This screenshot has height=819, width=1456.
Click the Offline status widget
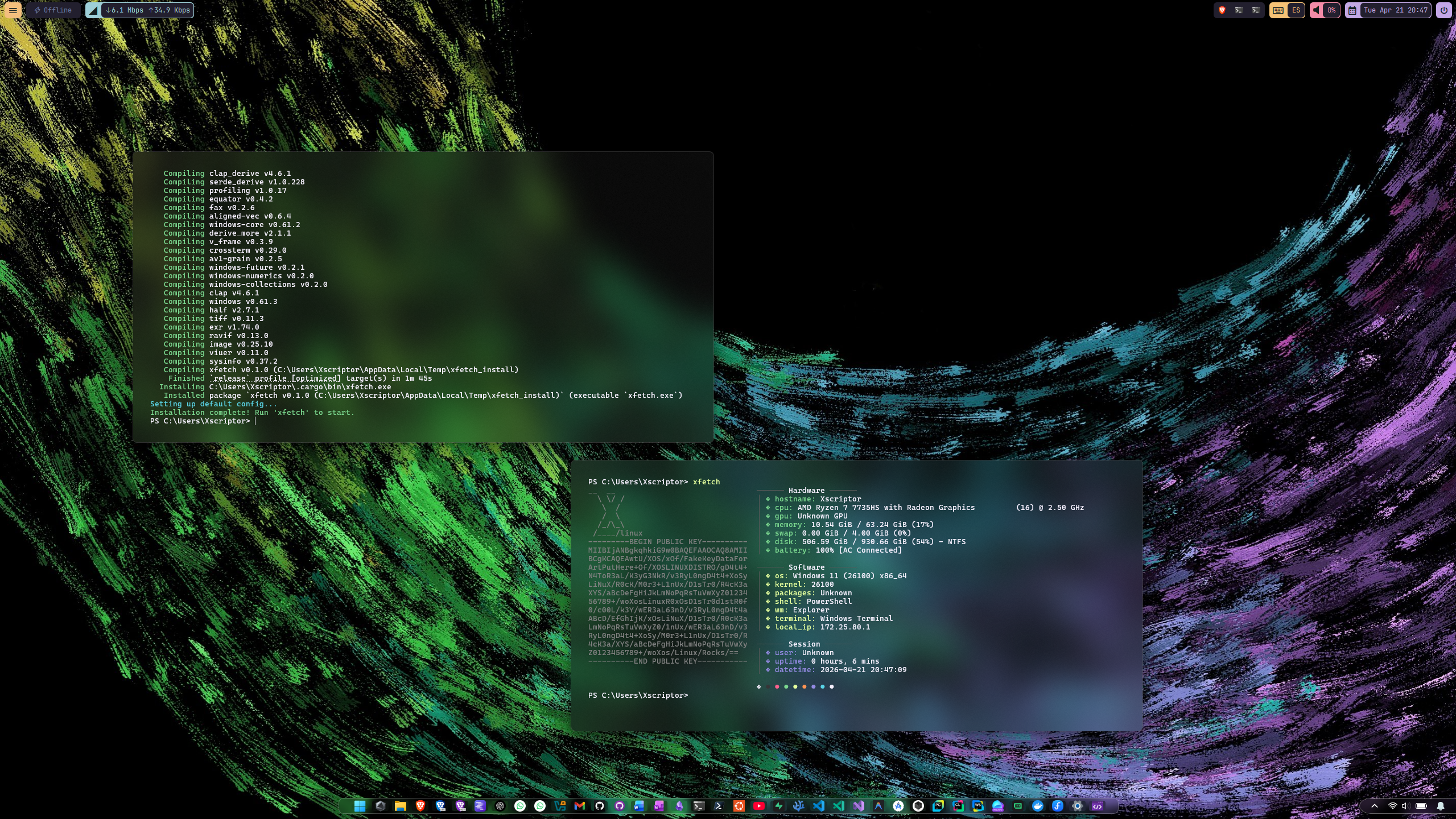click(53, 10)
